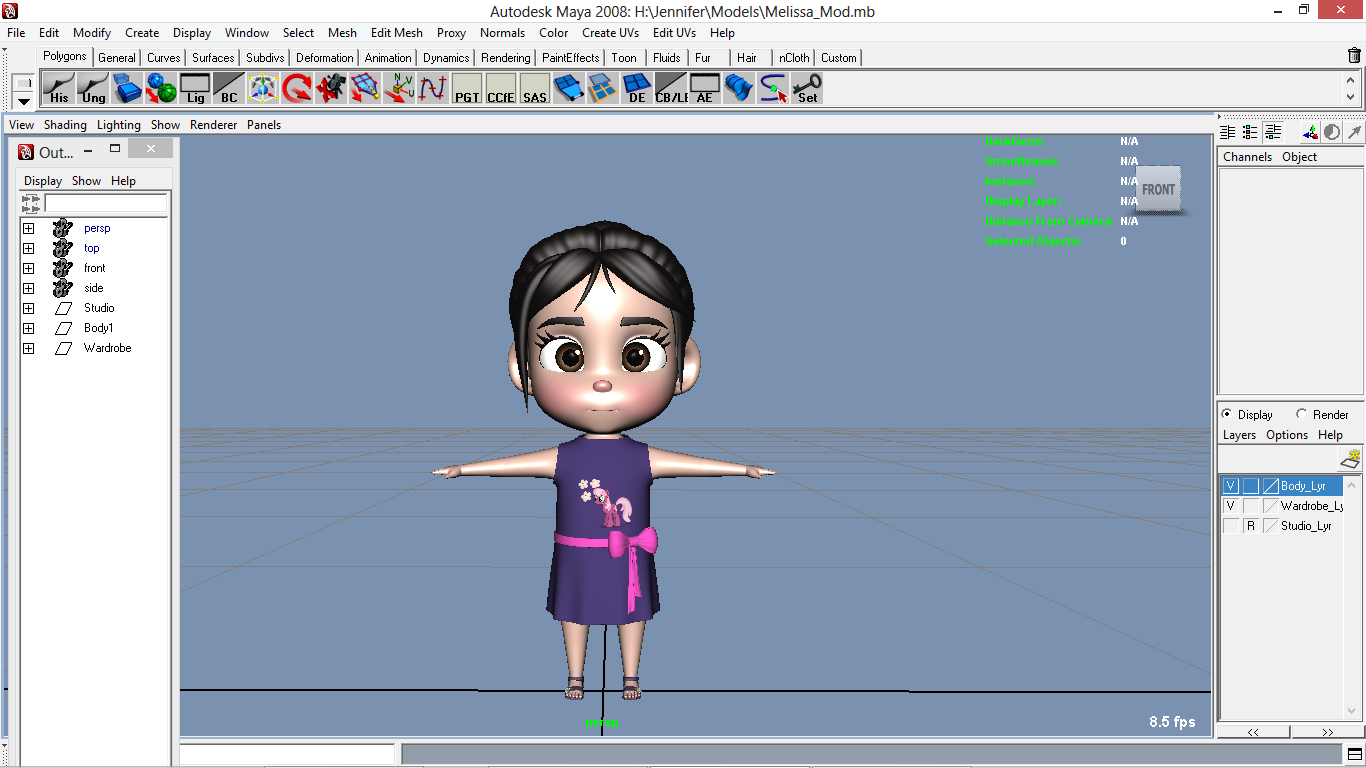This screenshot has width=1366, height=768.
Task: Click the colored axes manipulator icon in channel box
Action: click(1310, 132)
